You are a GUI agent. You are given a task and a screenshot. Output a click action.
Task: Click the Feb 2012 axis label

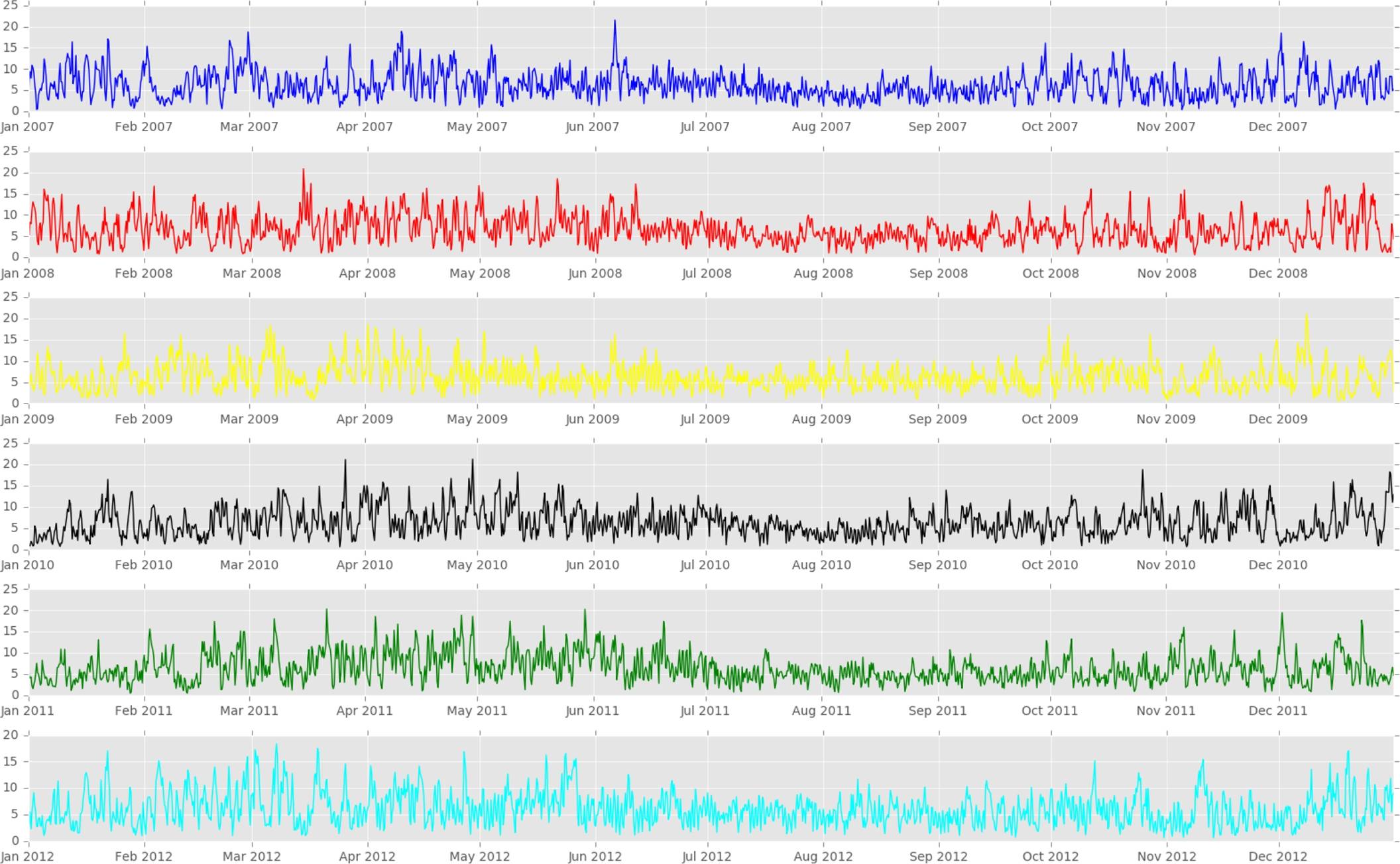pyautogui.click(x=143, y=856)
